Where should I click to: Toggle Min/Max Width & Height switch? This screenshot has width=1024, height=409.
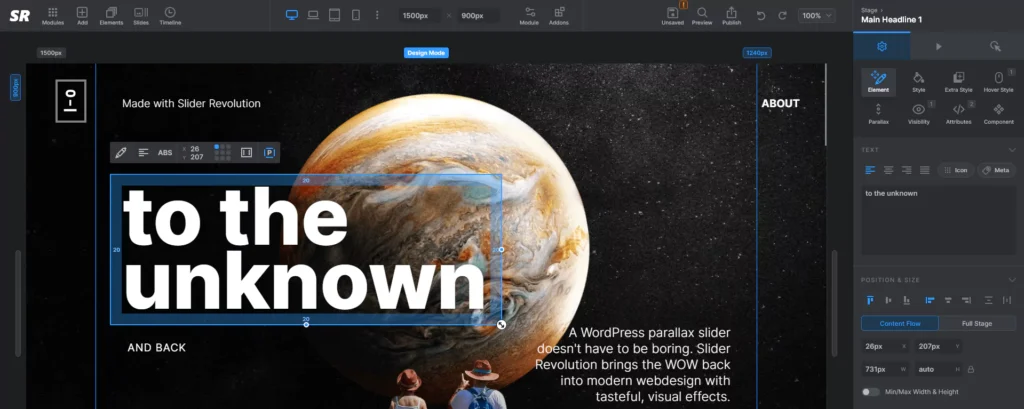868,392
